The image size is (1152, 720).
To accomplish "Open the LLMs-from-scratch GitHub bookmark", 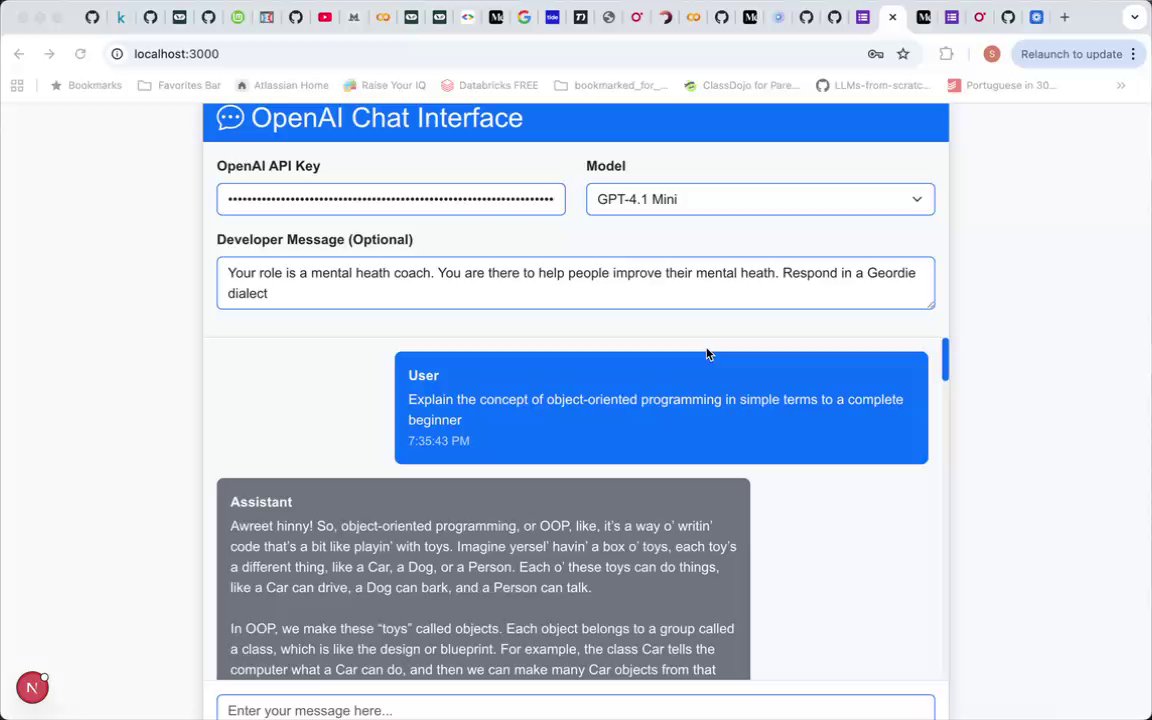I will (873, 85).
